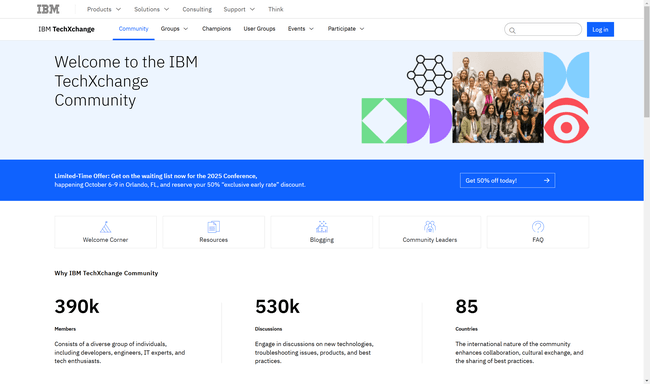Open Think in top navigation
This screenshot has width=650, height=384.
pyautogui.click(x=276, y=9)
